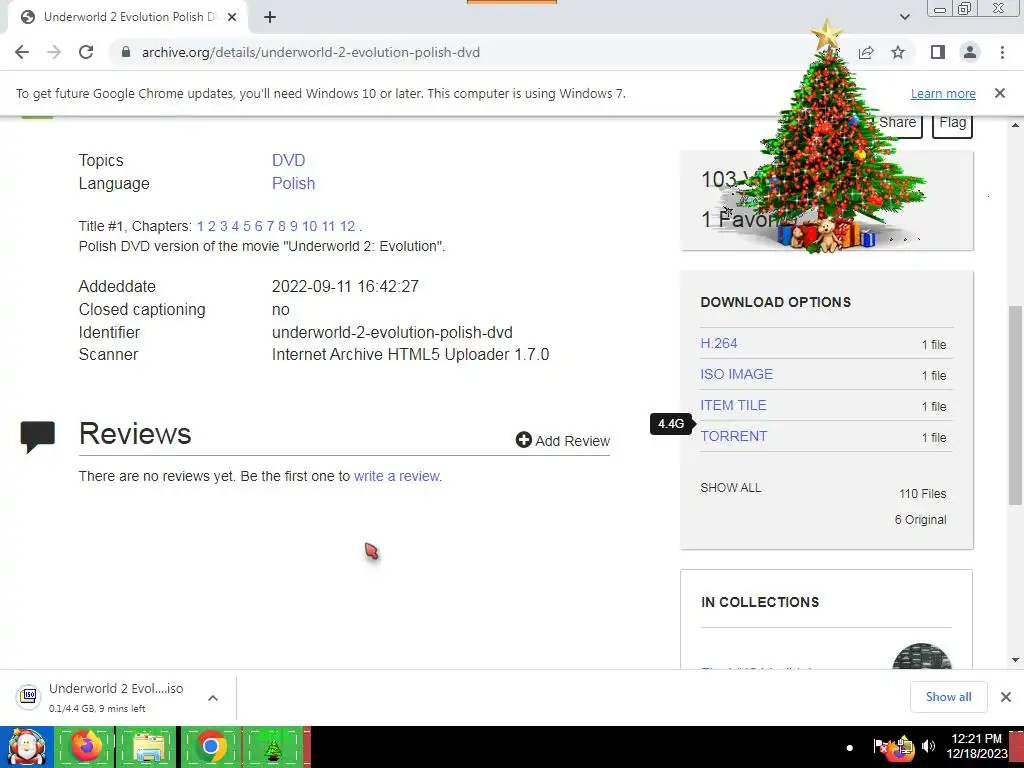Open the DVD topic link
The width and height of the screenshot is (1024, 768).
(x=288, y=161)
